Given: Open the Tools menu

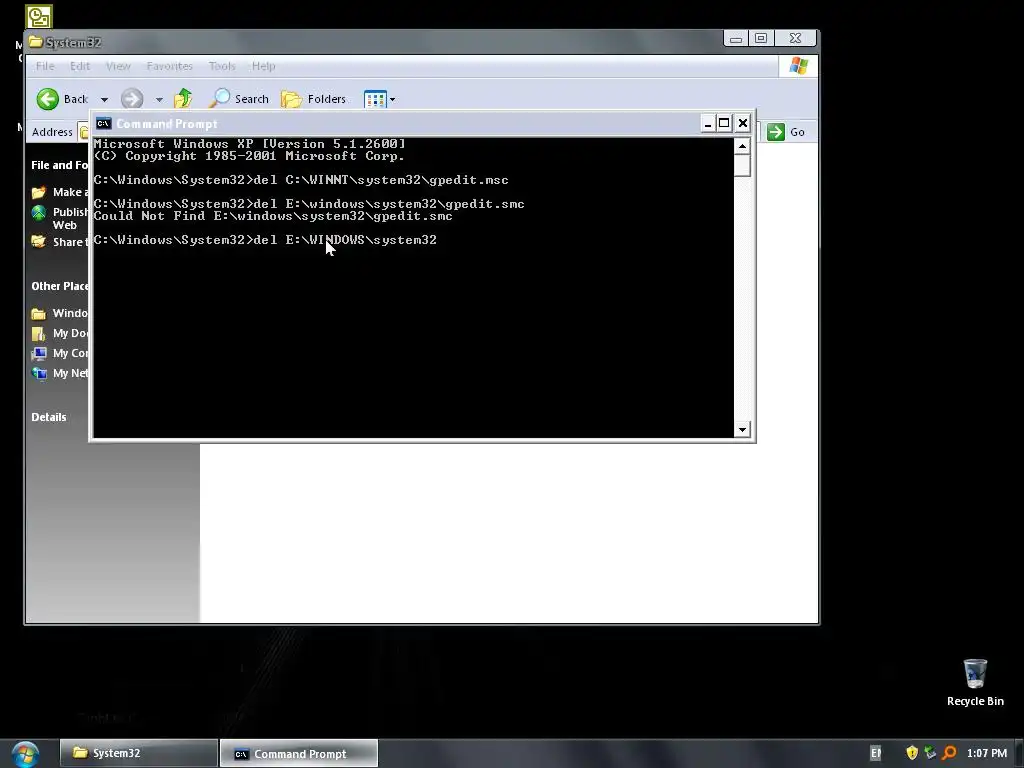Looking at the screenshot, I should coord(222,66).
